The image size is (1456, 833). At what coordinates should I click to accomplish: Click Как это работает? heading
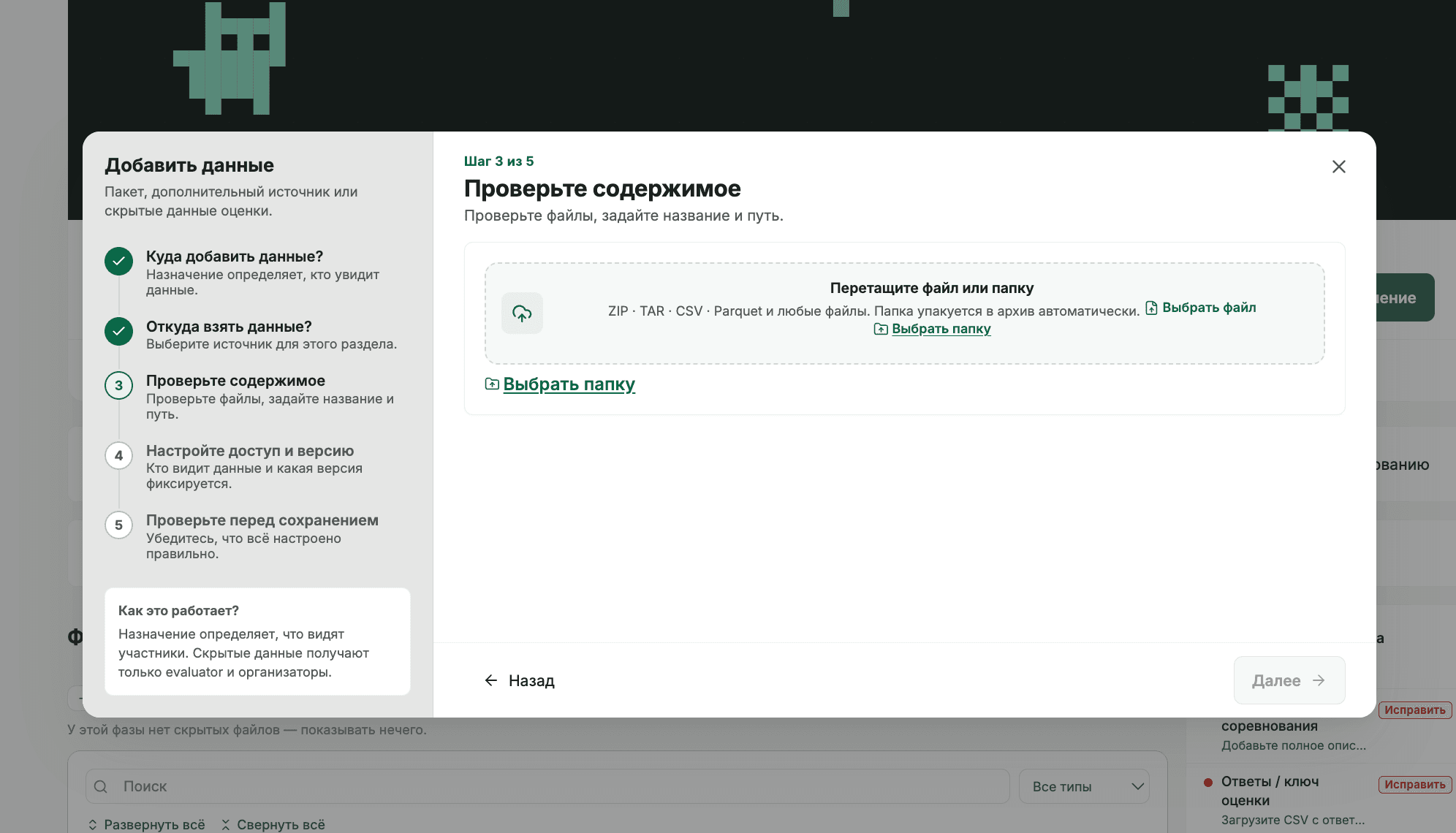click(178, 611)
